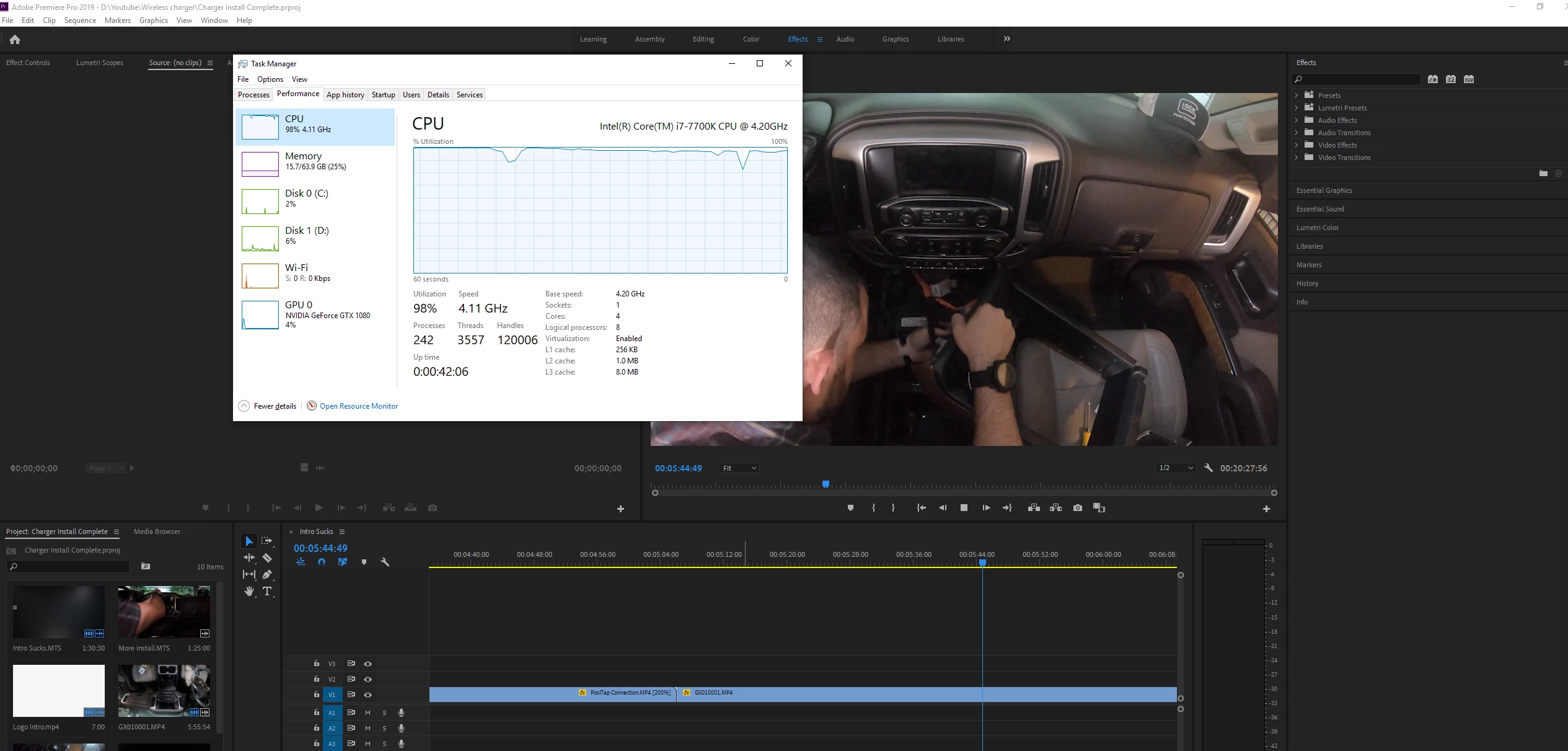Select the Pen tool
The height and width of the screenshot is (751, 1568).
pos(267,574)
